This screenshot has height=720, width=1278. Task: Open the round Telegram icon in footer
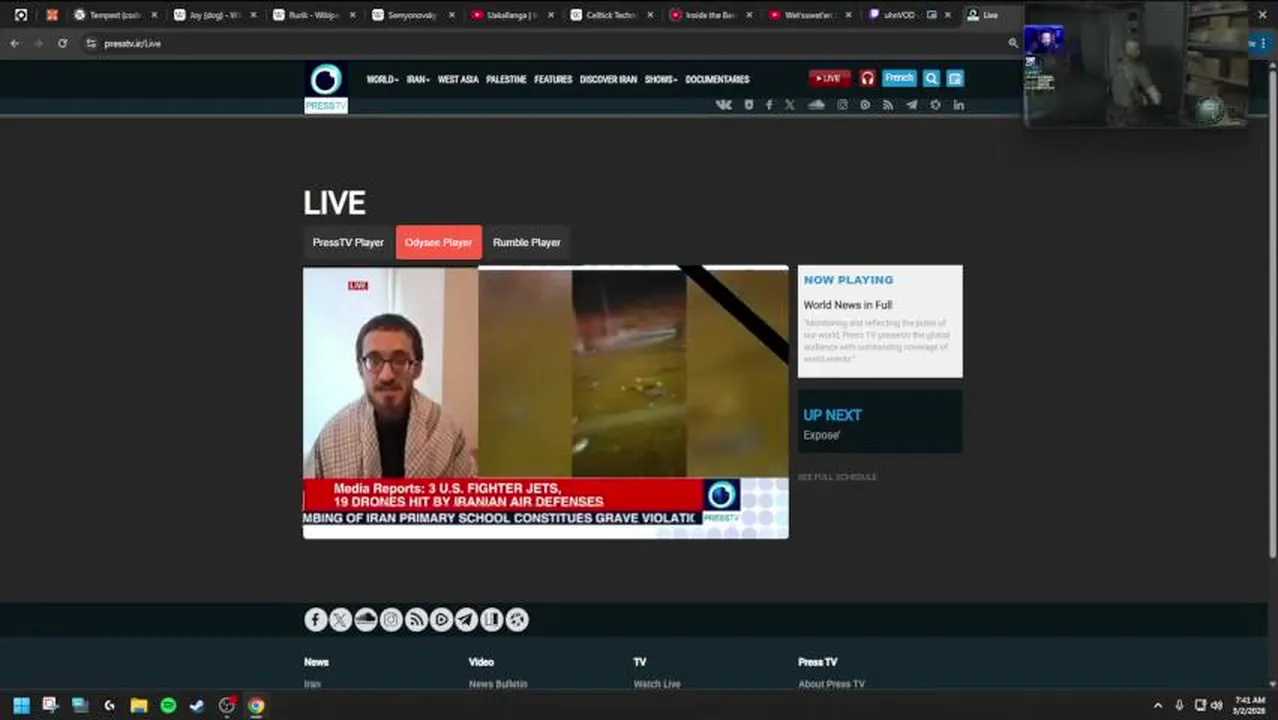pos(466,620)
